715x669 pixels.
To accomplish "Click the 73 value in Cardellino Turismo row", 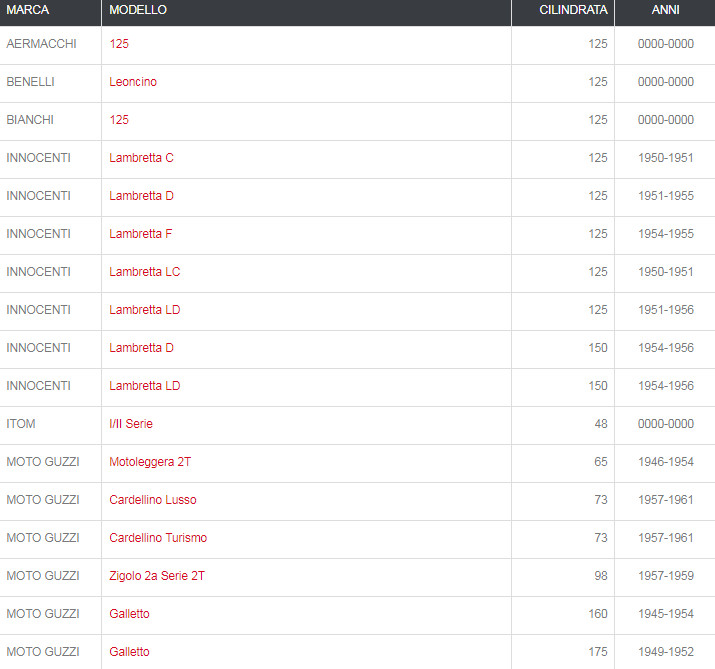I will 601,538.
